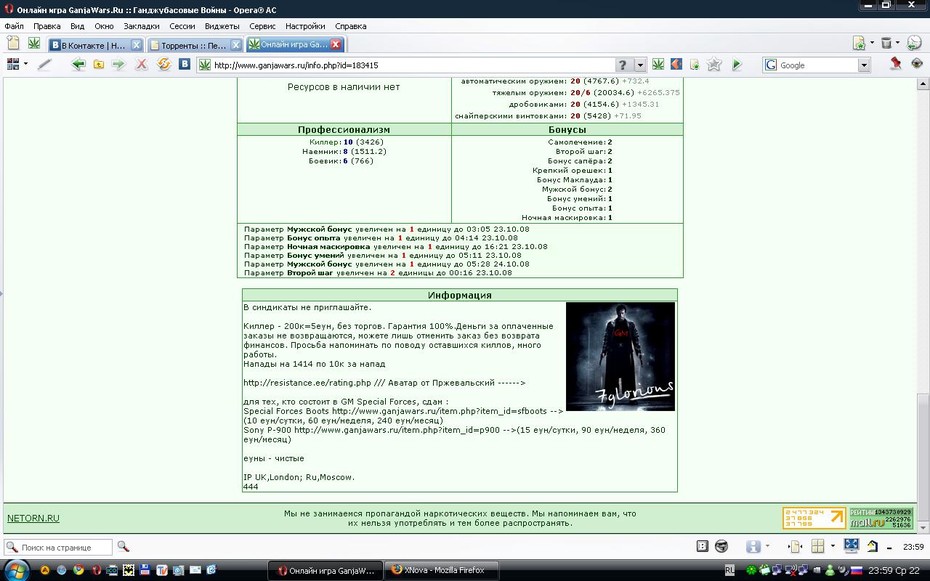Click the clock history icon at top right
The image size is (930, 581).
[915, 42]
